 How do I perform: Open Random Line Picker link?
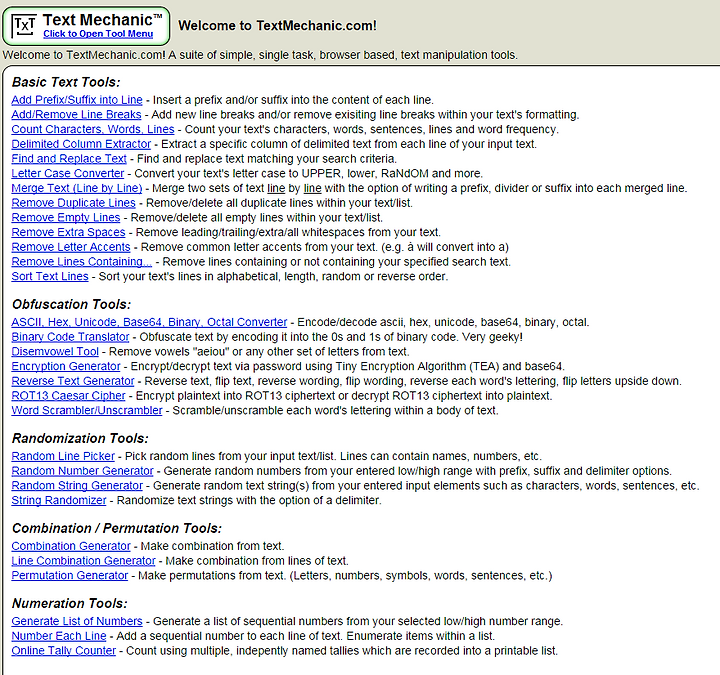(x=63, y=456)
